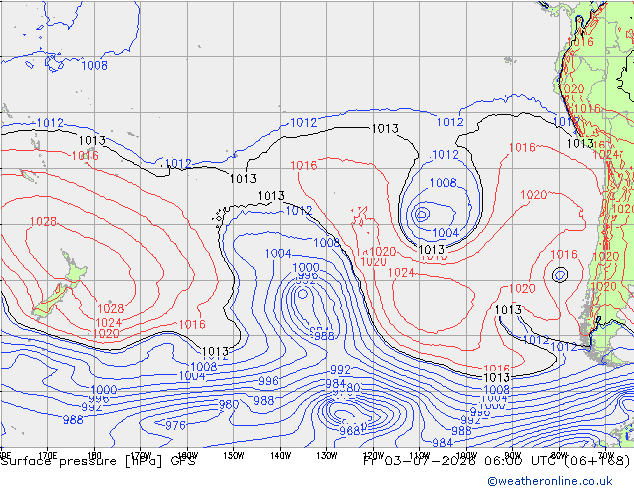Click the small circled low beside 1016 off Chile
634x490 pixels.
tap(560, 275)
